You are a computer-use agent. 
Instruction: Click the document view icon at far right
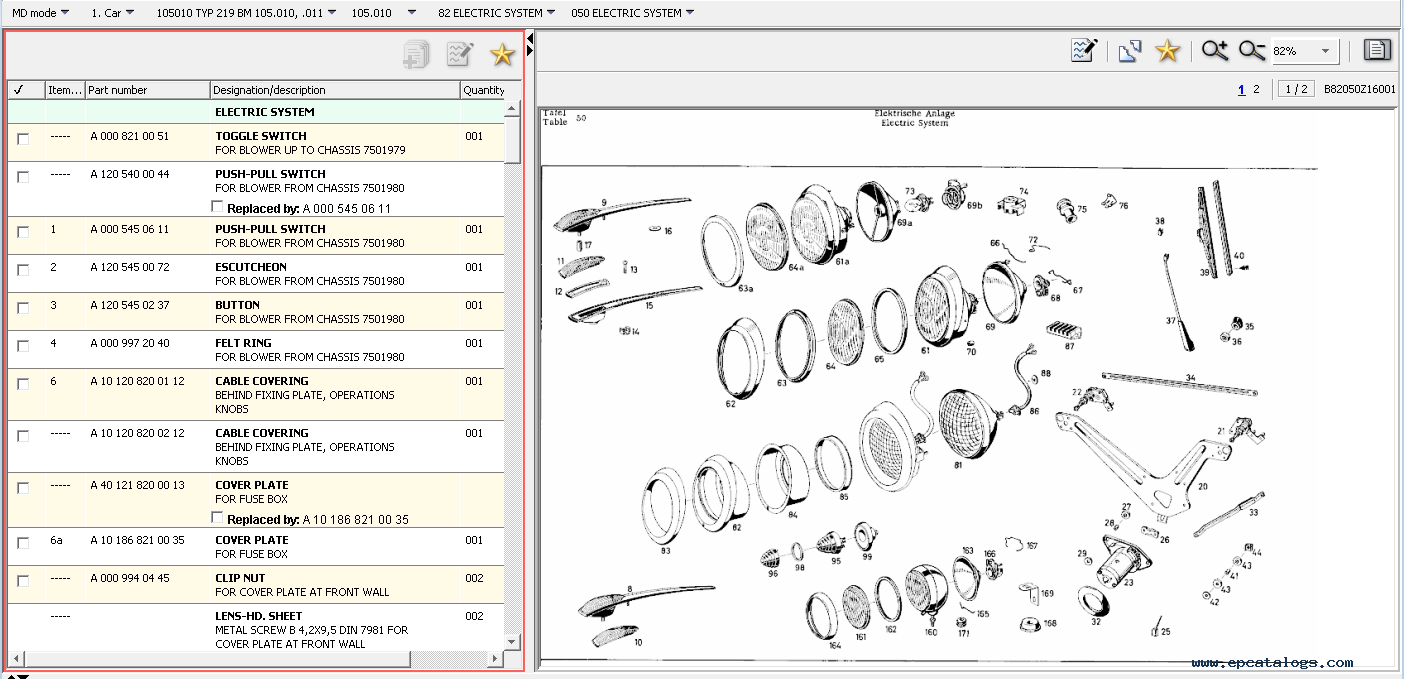(x=1377, y=51)
